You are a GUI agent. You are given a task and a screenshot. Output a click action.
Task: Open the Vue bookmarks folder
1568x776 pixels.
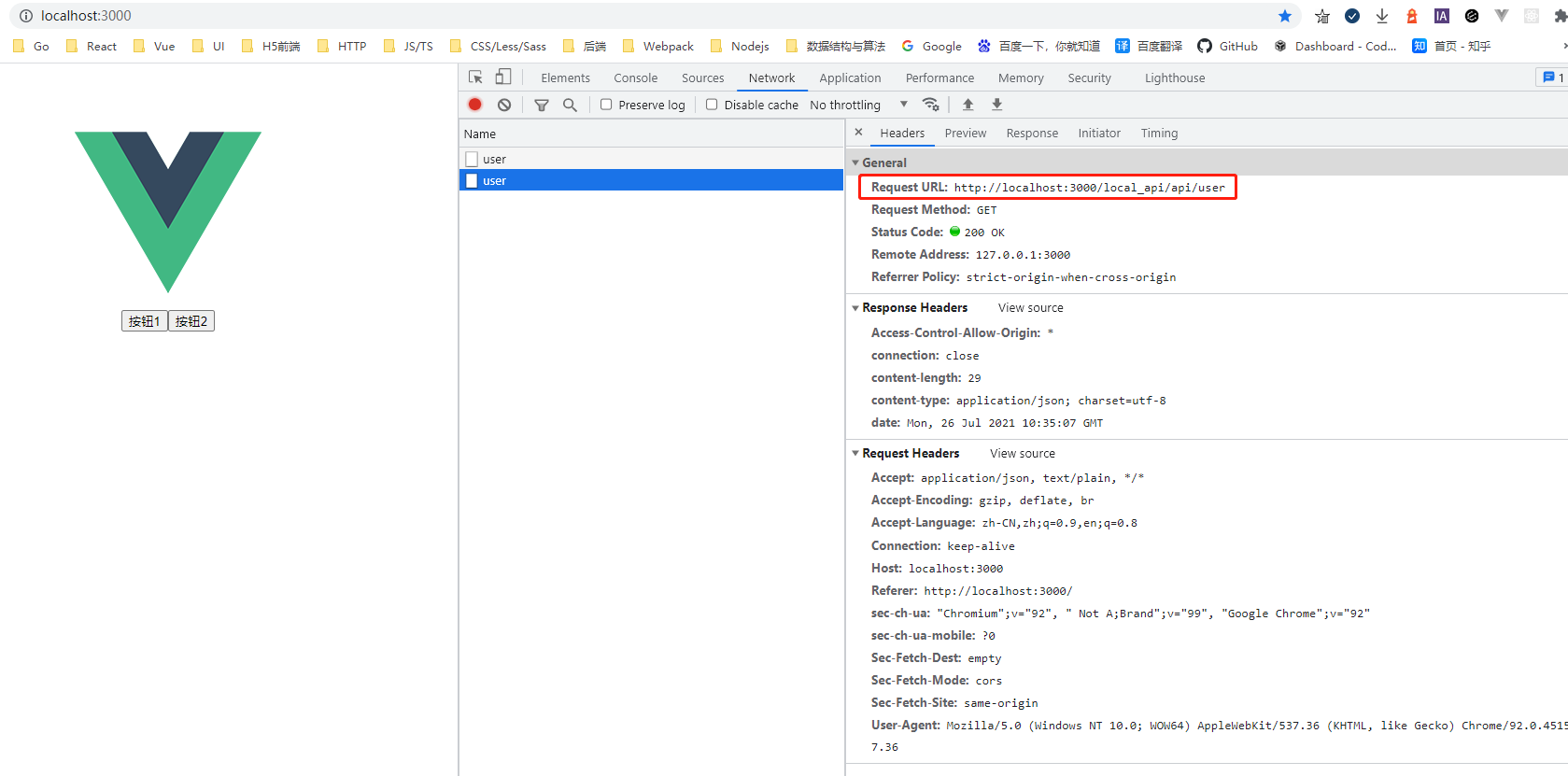click(154, 46)
